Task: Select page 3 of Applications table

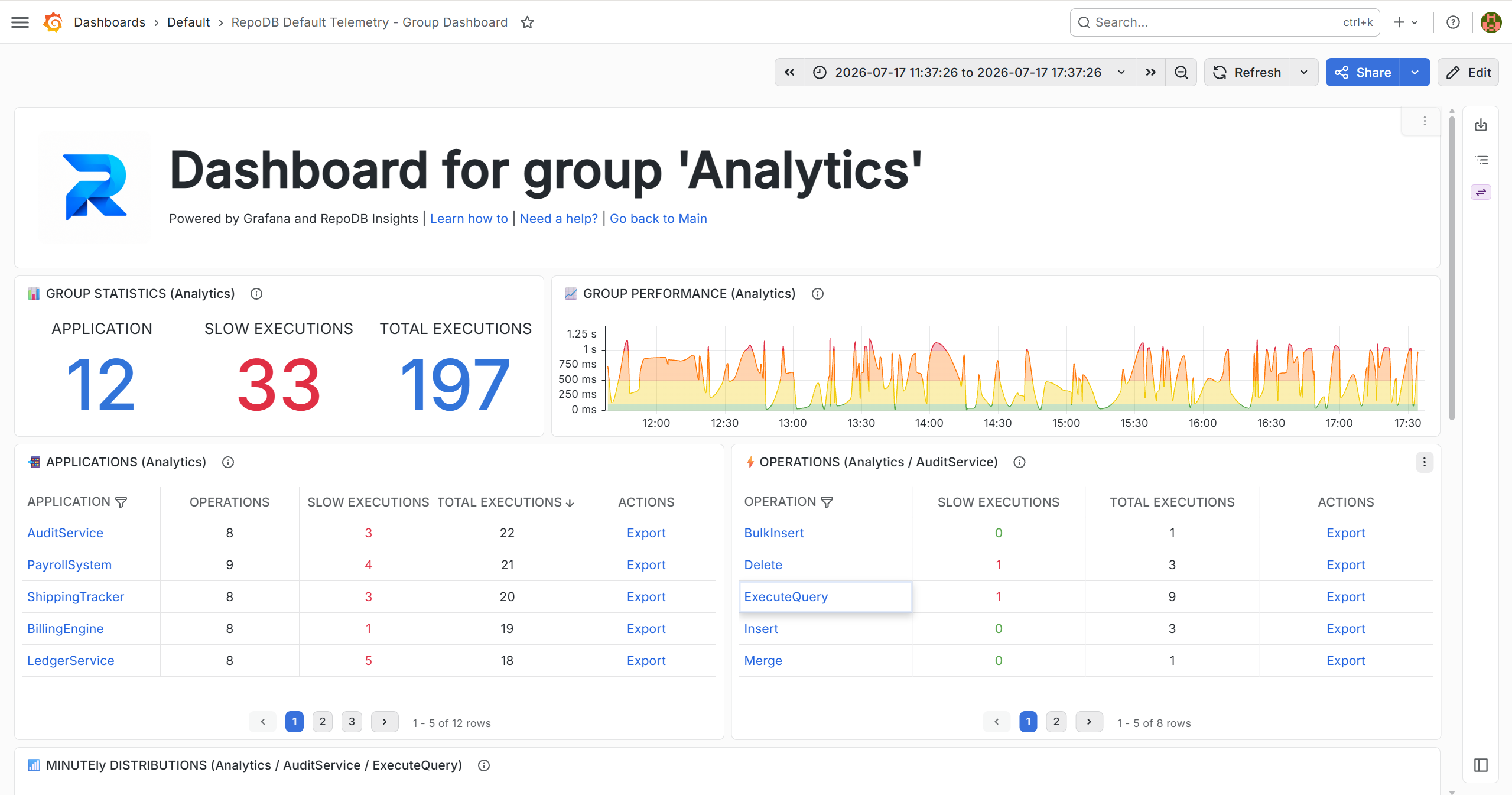Action: pyautogui.click(x=352, y=722)
